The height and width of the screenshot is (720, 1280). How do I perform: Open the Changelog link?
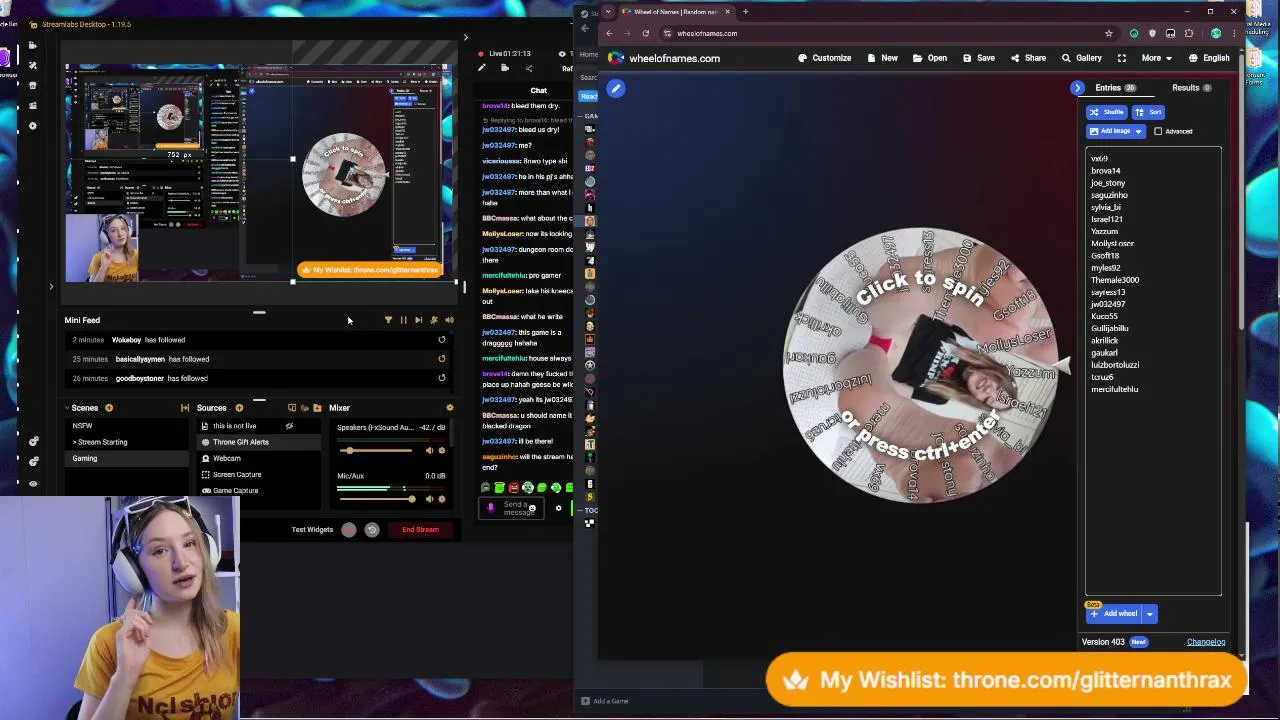pyautogui.click(x=1206, y=642)
